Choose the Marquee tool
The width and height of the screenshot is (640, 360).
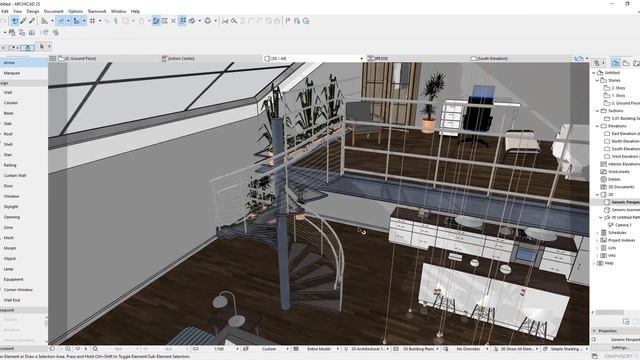coord(12,73)
